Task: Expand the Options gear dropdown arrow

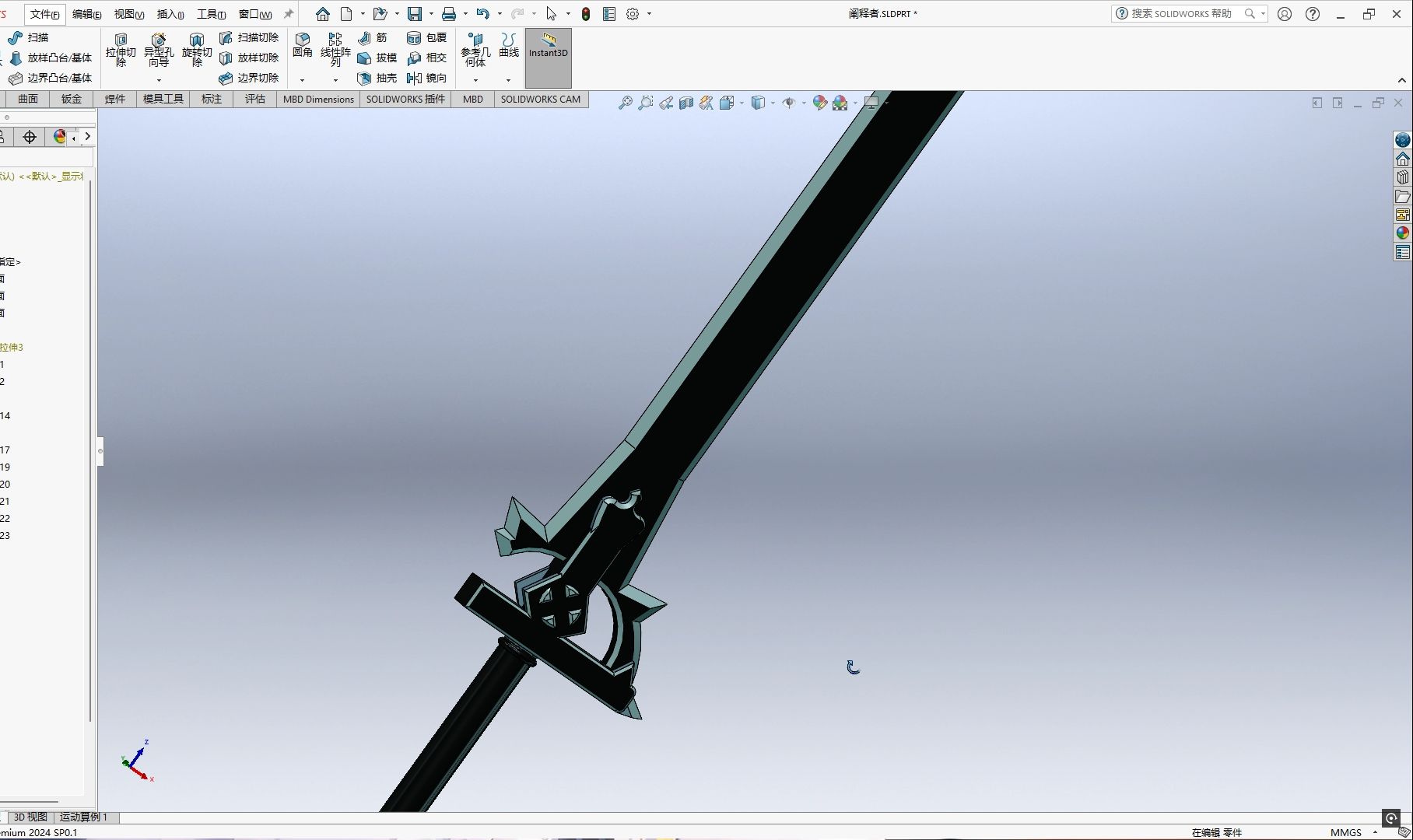Action: pyautogui.click(x=649, y=14)
